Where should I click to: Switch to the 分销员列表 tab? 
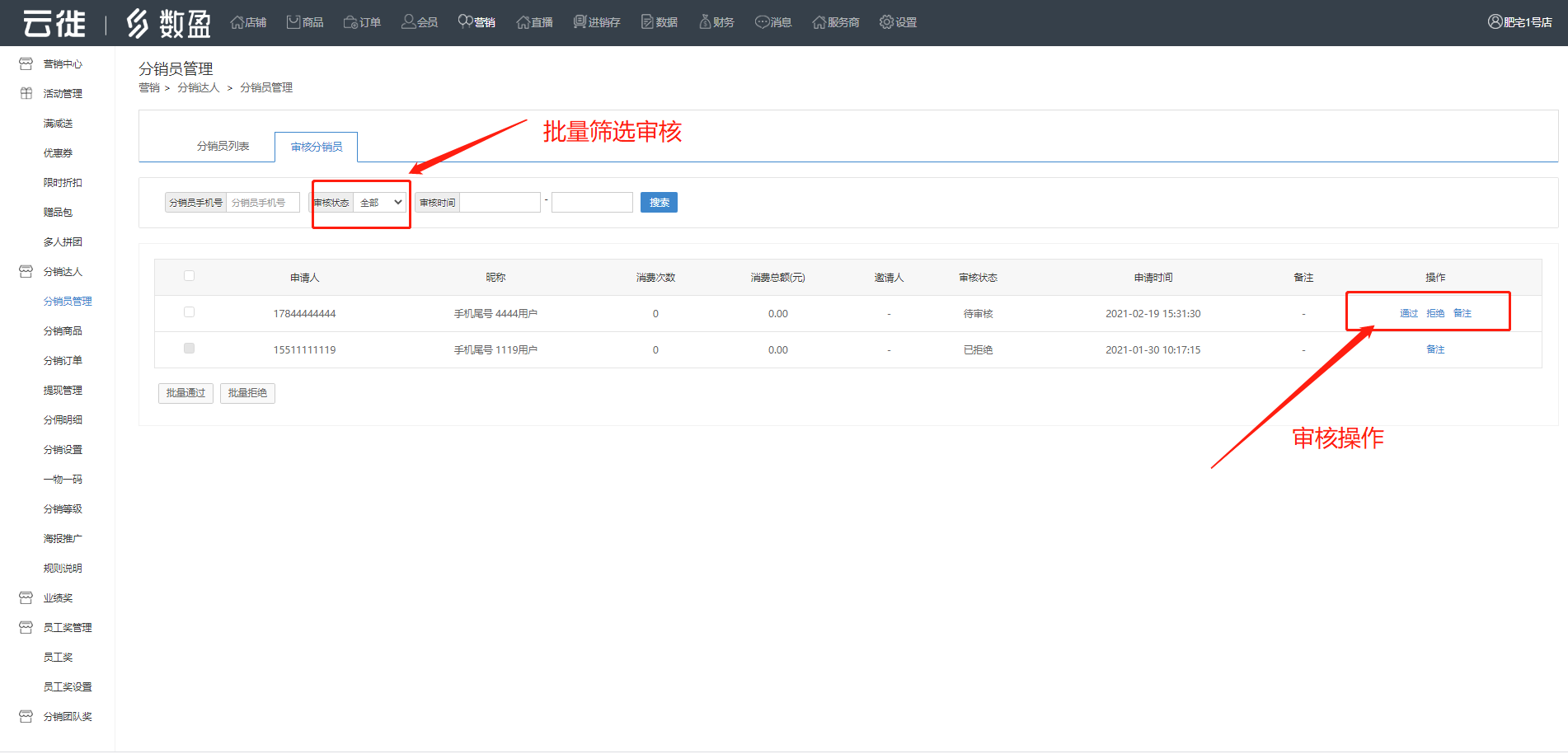tap(223, 147)
